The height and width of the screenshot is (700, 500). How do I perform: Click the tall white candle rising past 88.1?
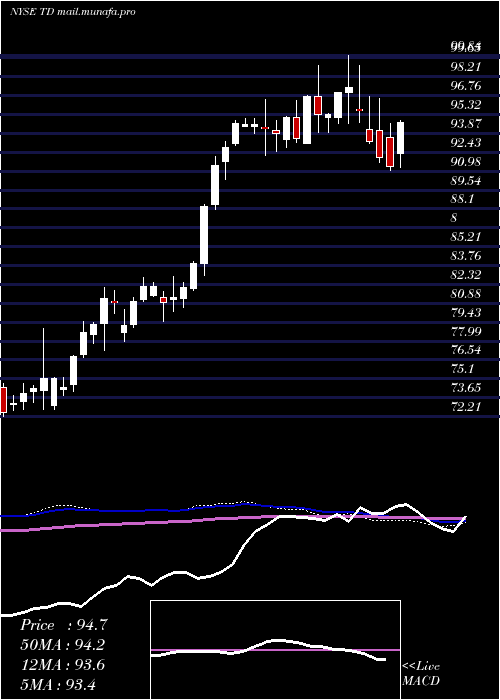(204, 235)
